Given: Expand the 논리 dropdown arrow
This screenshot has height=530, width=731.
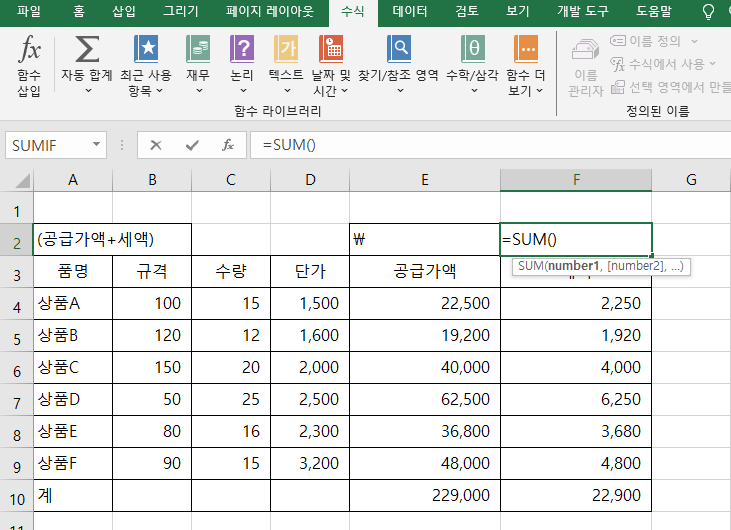Looking at the screenshot, I should click(243, 90).
